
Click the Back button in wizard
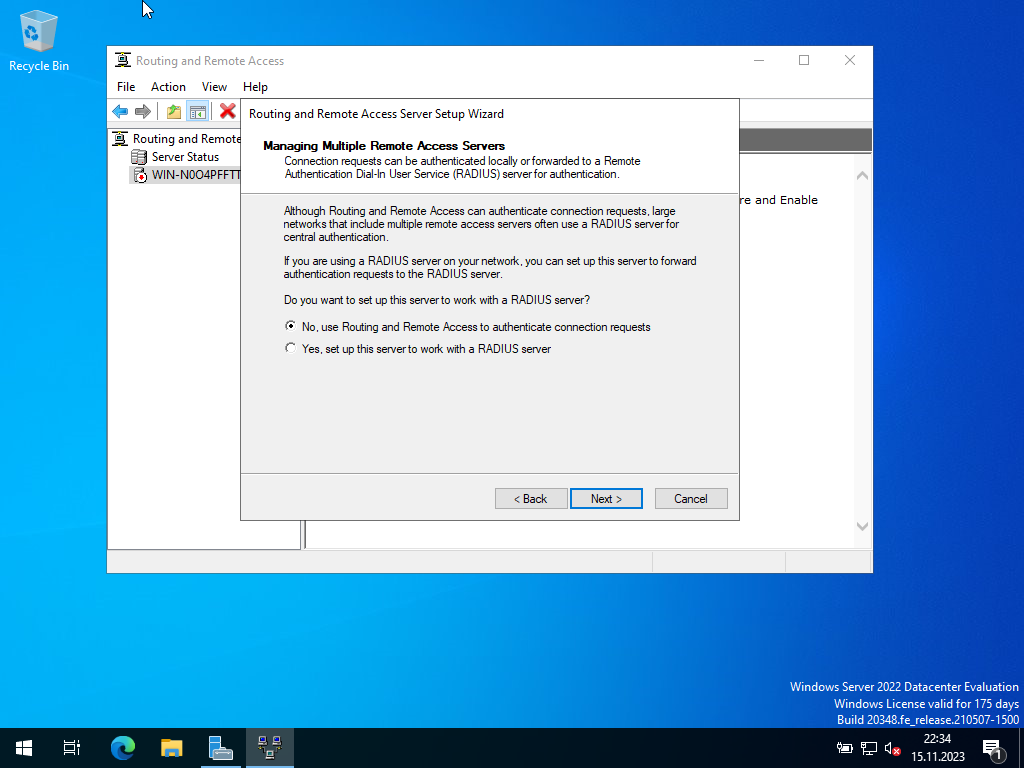[531, 498]
